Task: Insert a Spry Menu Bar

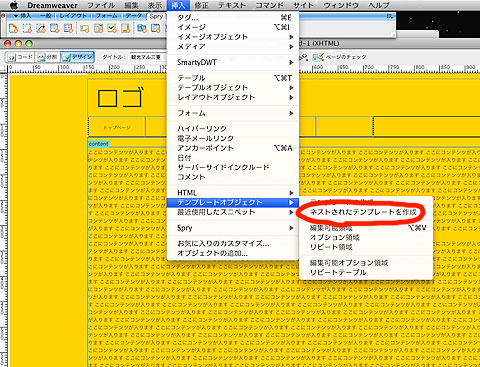Action: click(x=142, y=29)
